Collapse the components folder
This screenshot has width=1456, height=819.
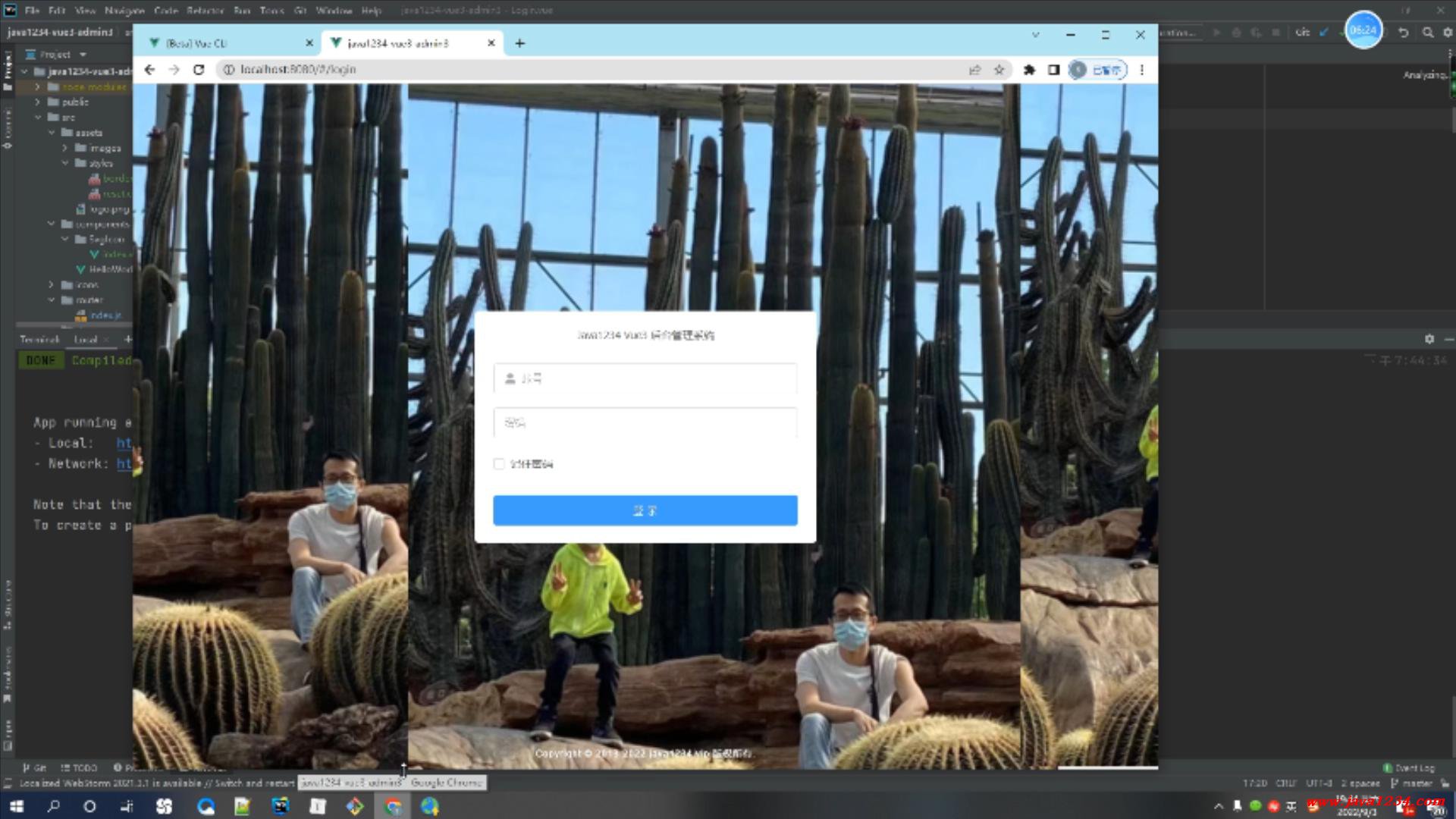tap(52, 224)
